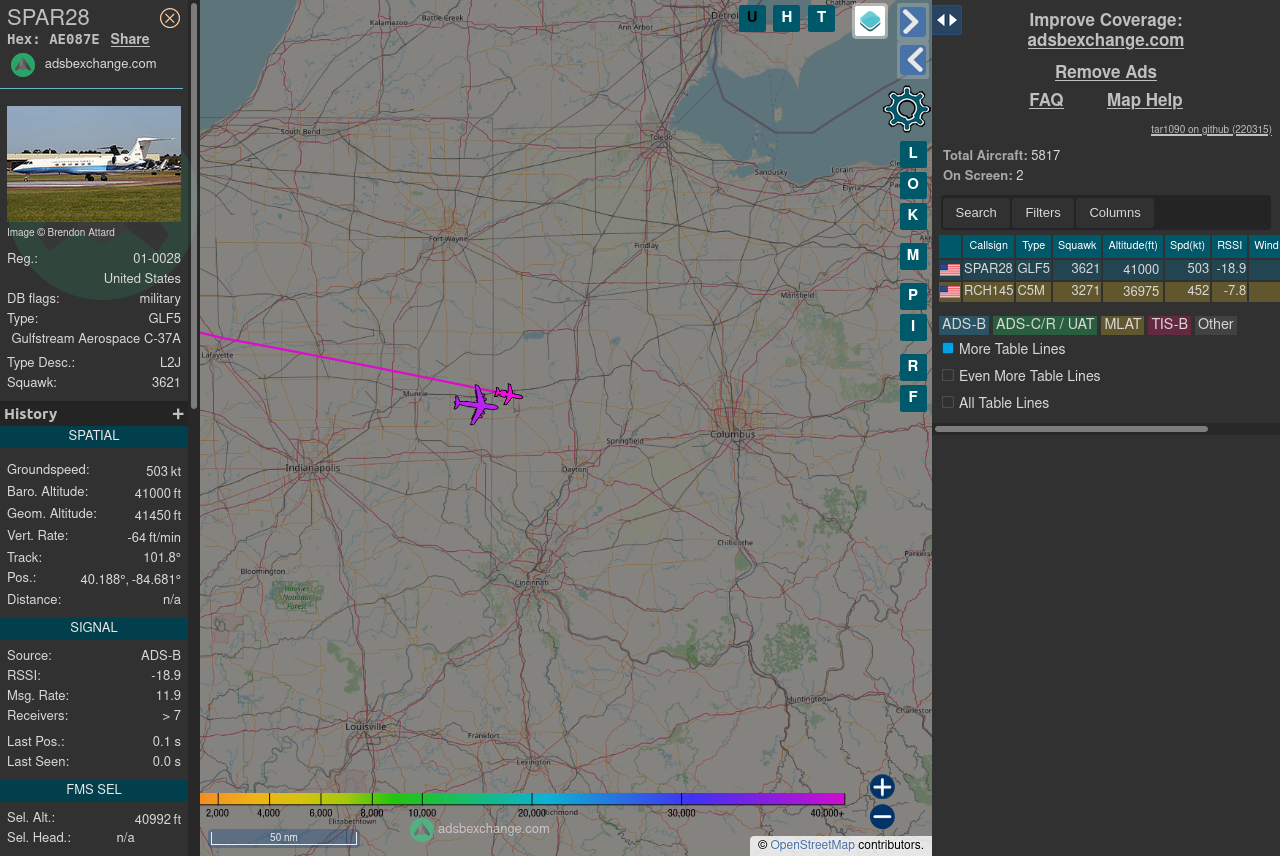Toggle More Table Lines checkbox
Viewport: 1280px width, 856px height.
(x=948, y=348)
